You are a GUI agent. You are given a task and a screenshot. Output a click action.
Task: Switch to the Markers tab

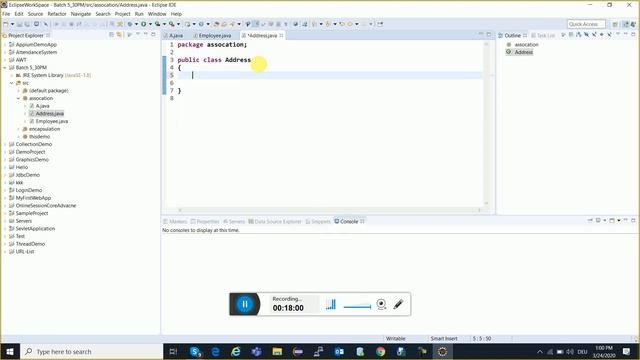click(175, 221)
